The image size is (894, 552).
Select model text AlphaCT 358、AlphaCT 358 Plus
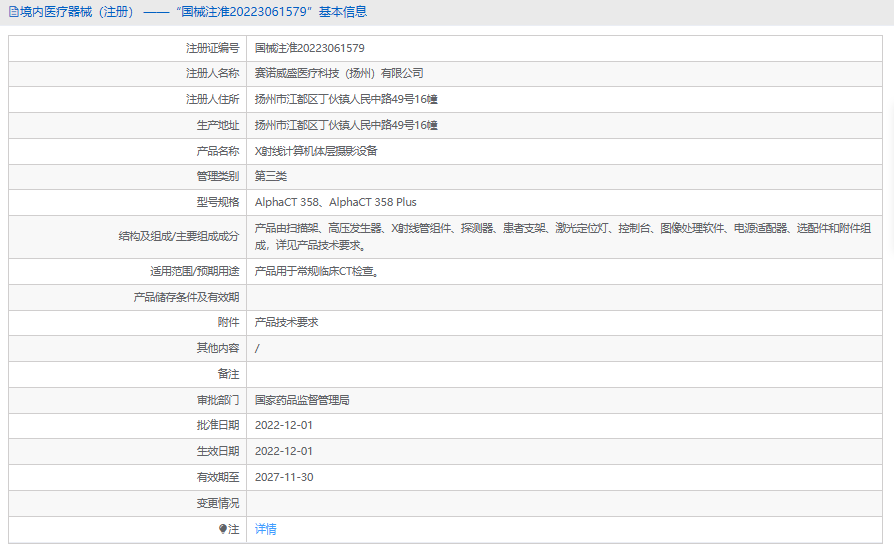point(336,202)
